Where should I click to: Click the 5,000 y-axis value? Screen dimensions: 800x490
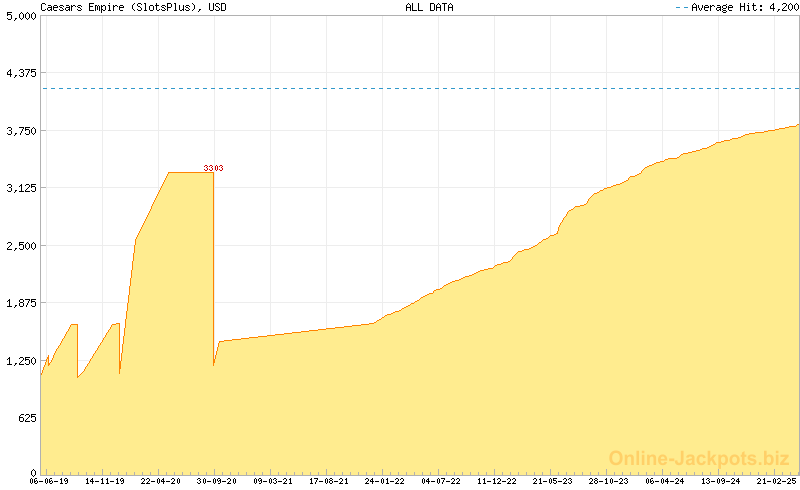19,16
